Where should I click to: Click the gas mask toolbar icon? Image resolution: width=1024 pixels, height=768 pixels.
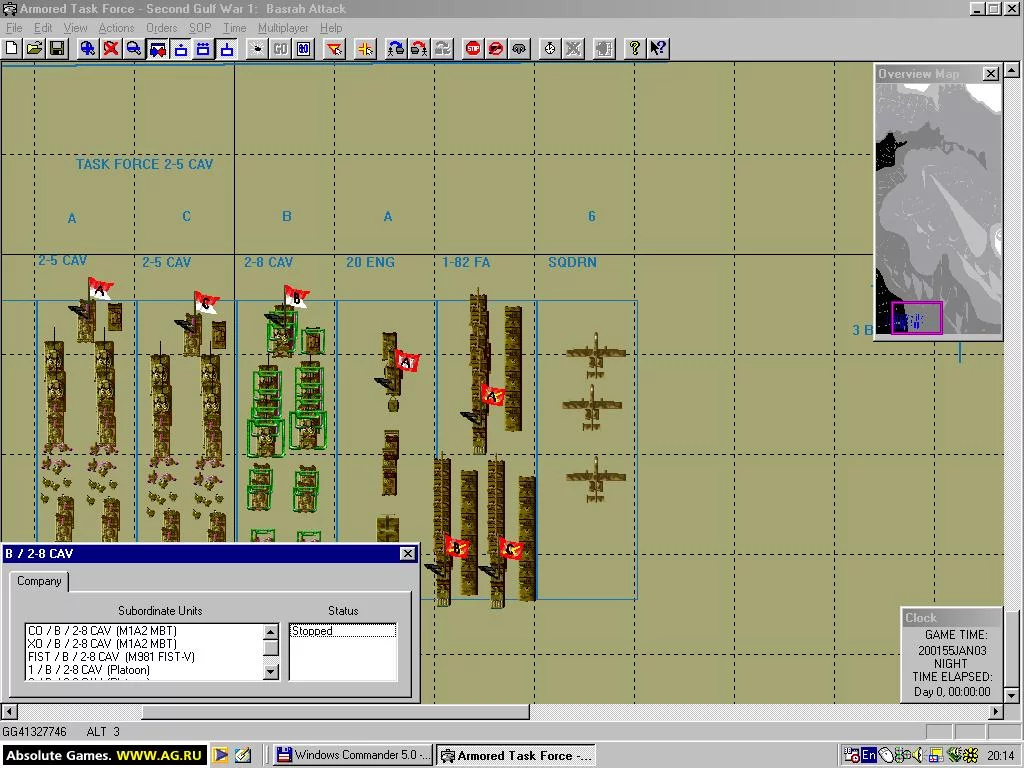[x=519, y=48]
